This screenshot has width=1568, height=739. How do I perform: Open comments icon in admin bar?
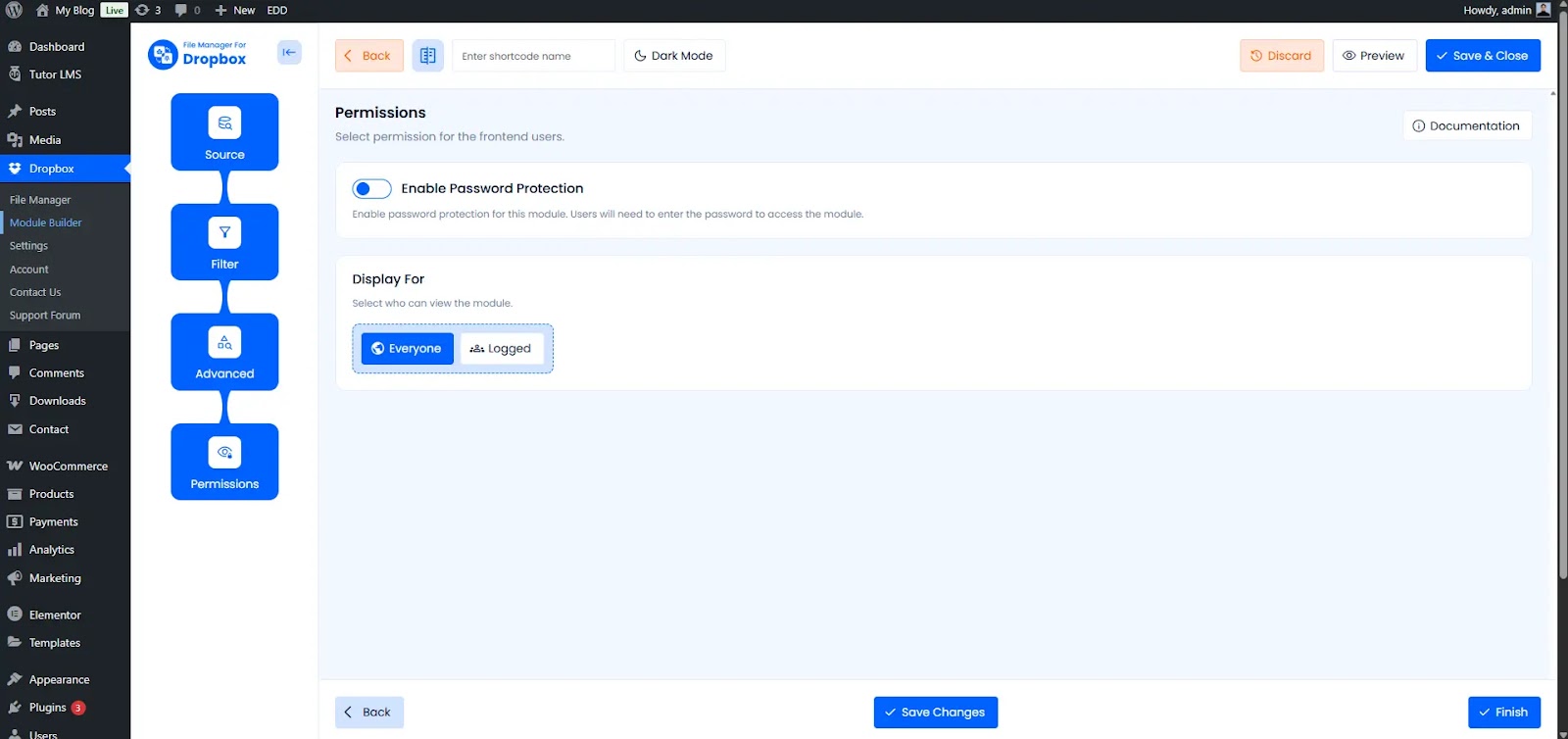pyautogui.click(x=187, y=10)
